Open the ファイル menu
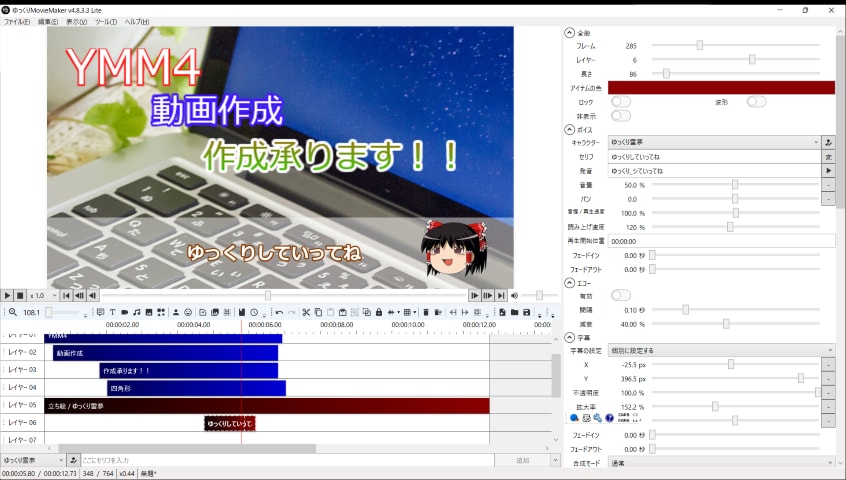The image size is (846, 480). (17, 22)
